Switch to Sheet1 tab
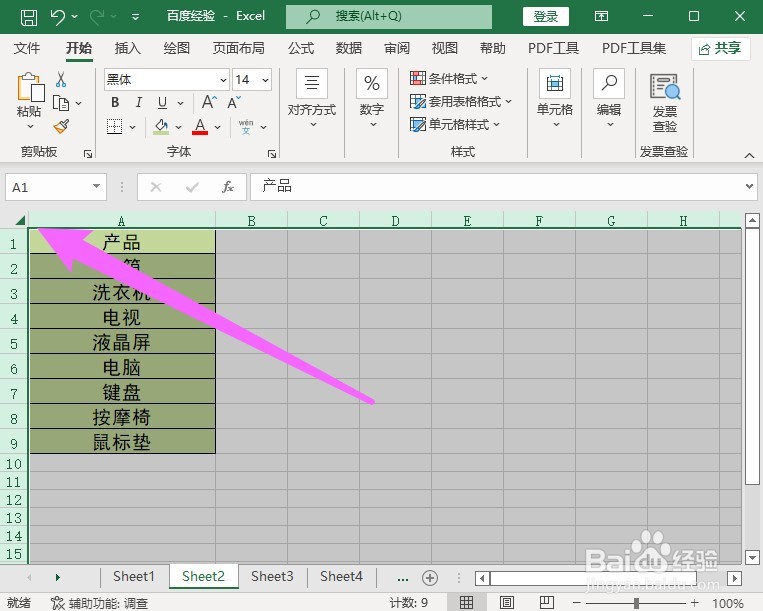763x611 pixels. tap(134, 576)
